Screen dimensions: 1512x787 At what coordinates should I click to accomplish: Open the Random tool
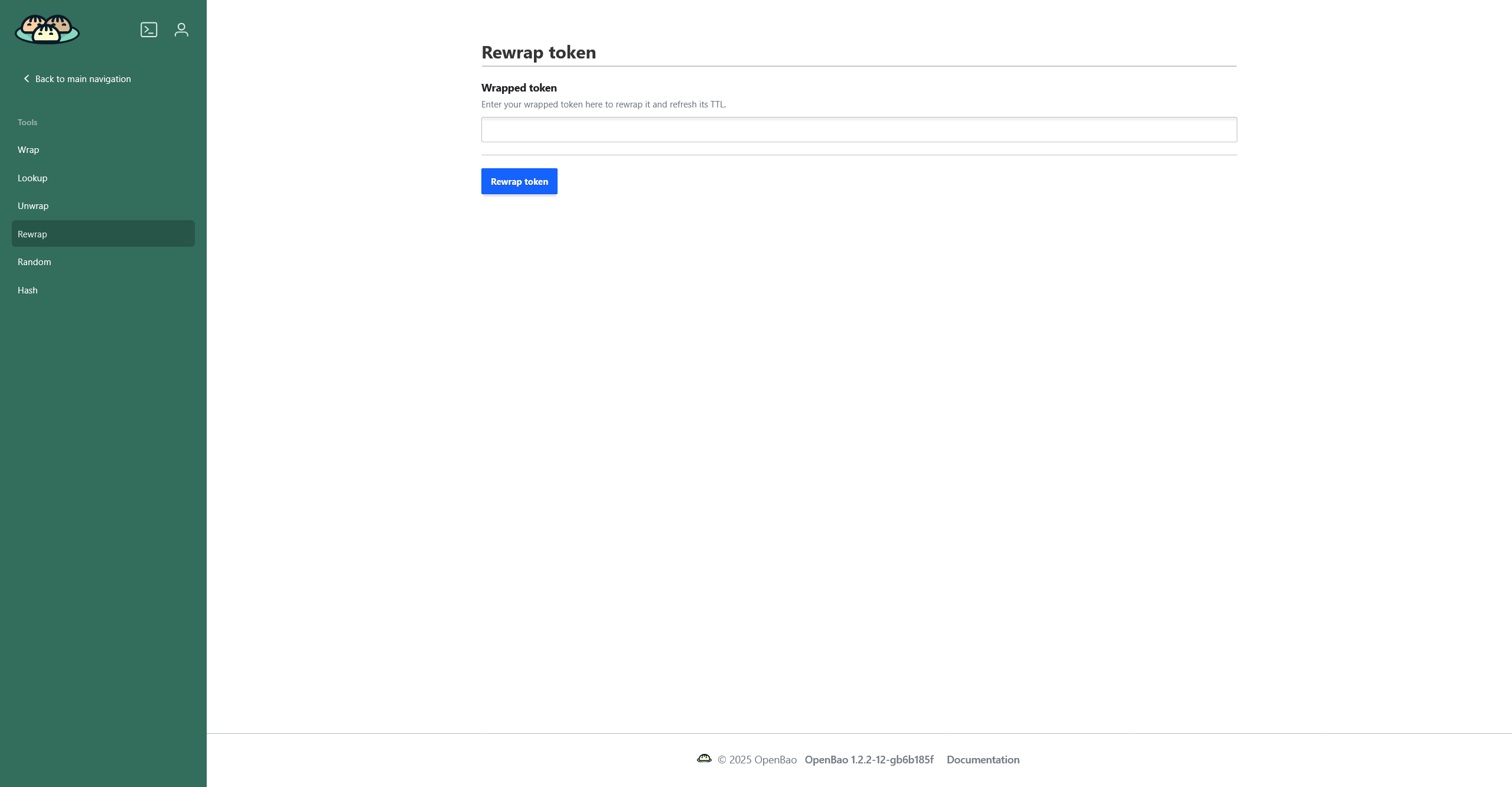click(x=34, y=262)
